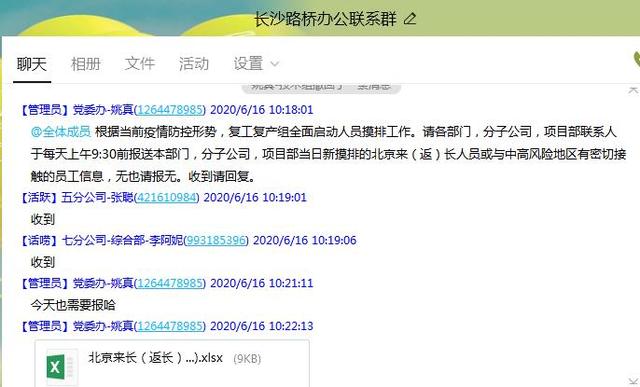
Task: Switch to the 活动 tab
Action: coord(194,64)
